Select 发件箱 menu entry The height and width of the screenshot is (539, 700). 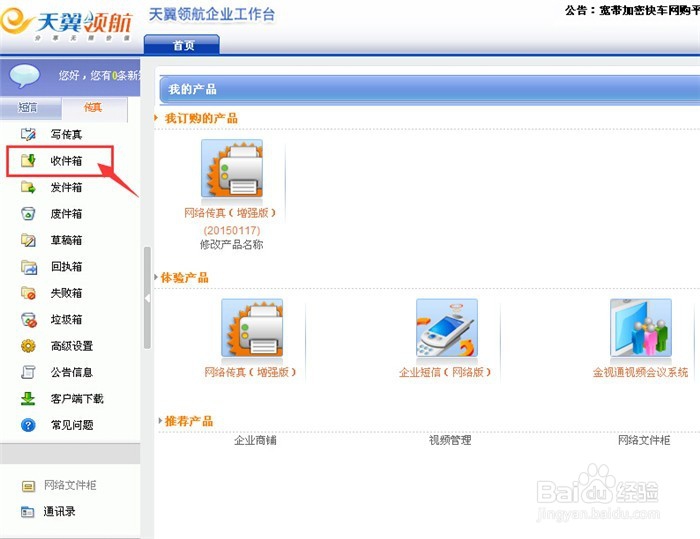coord(66,187)
